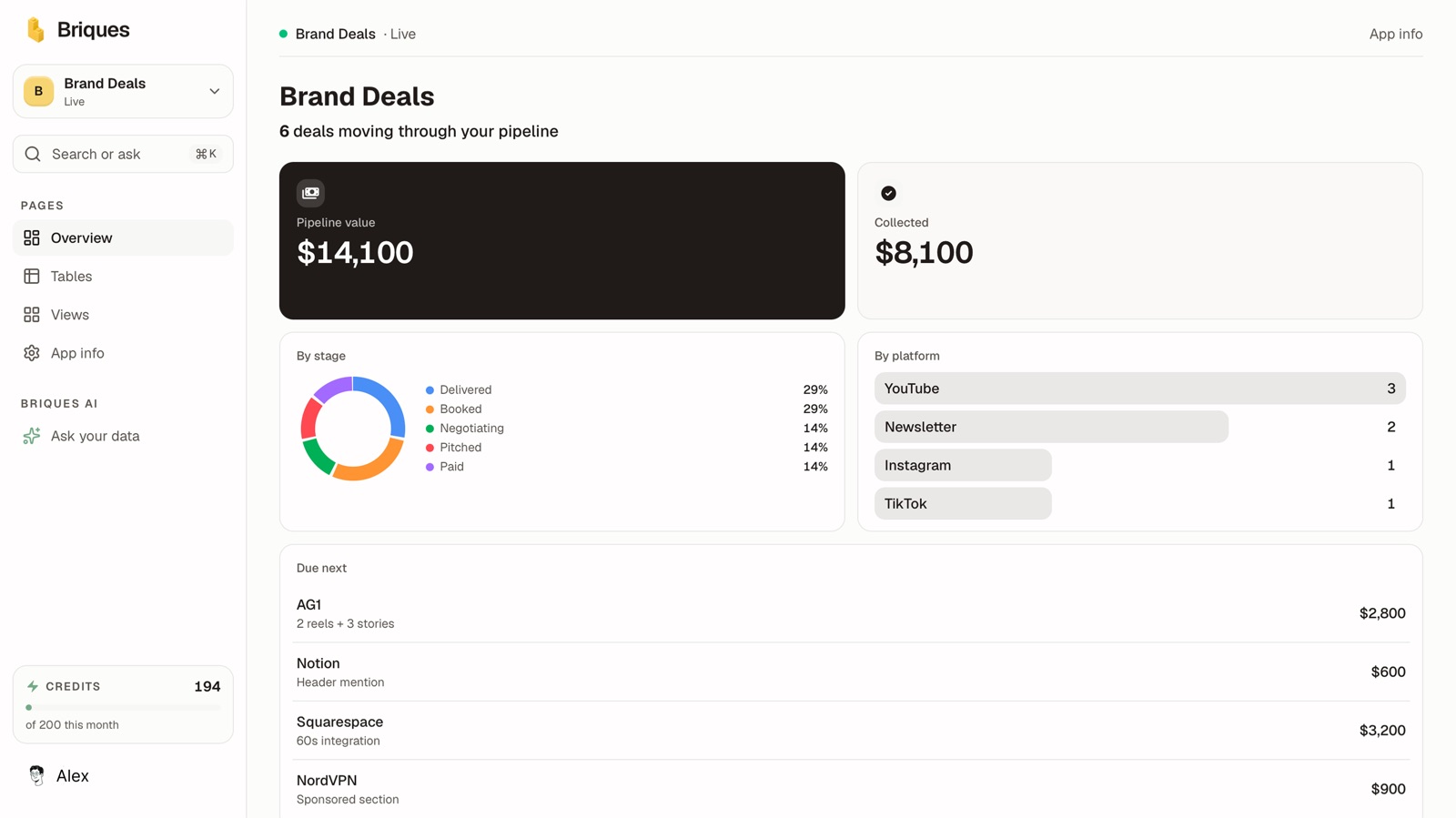The height and width of the screenshot is (818, 1456).
Task: Click the Paid purple legend dot
Action: [x=430, y=467]
